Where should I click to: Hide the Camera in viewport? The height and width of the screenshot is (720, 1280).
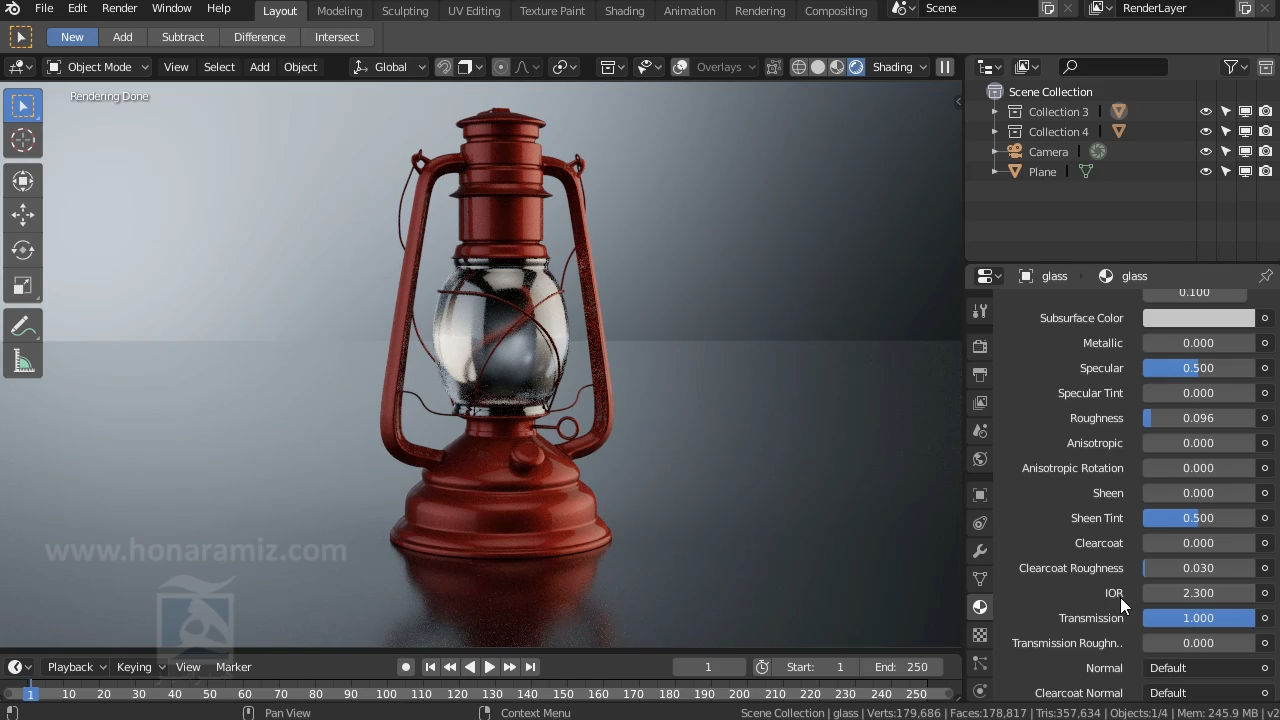click(1206, 152)
